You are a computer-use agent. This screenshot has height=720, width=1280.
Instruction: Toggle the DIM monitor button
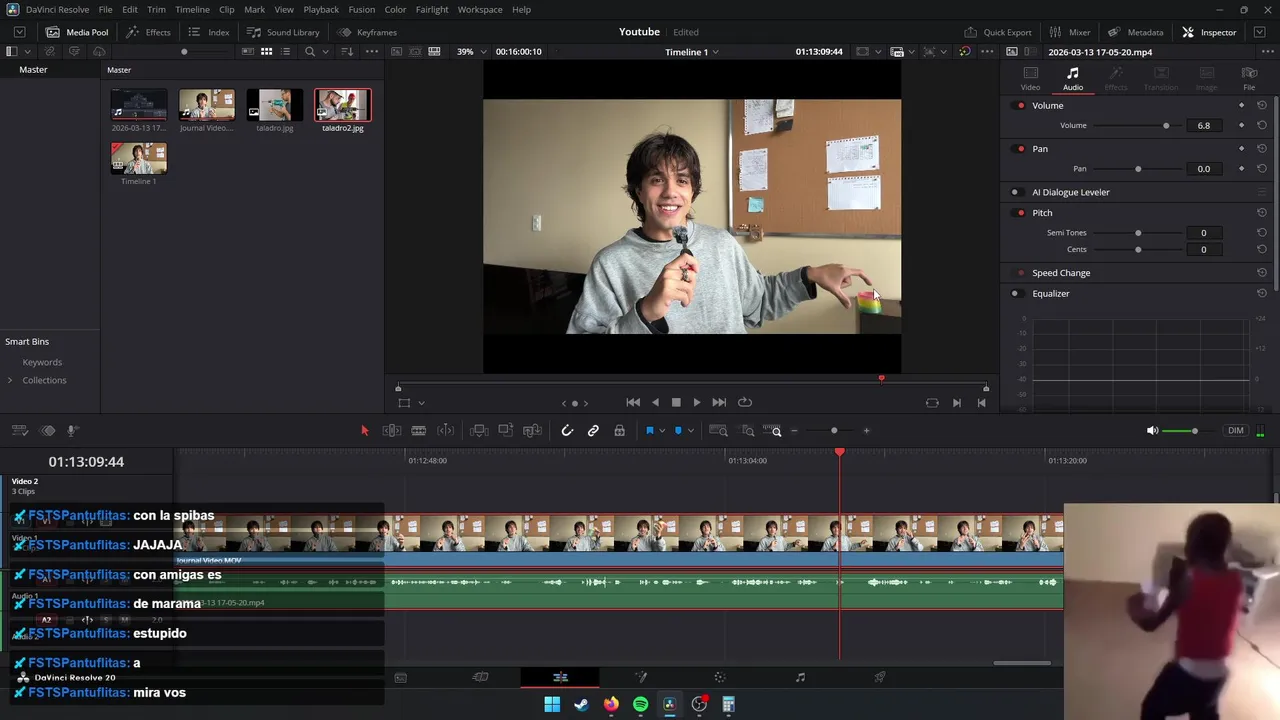pos(1236,431)
